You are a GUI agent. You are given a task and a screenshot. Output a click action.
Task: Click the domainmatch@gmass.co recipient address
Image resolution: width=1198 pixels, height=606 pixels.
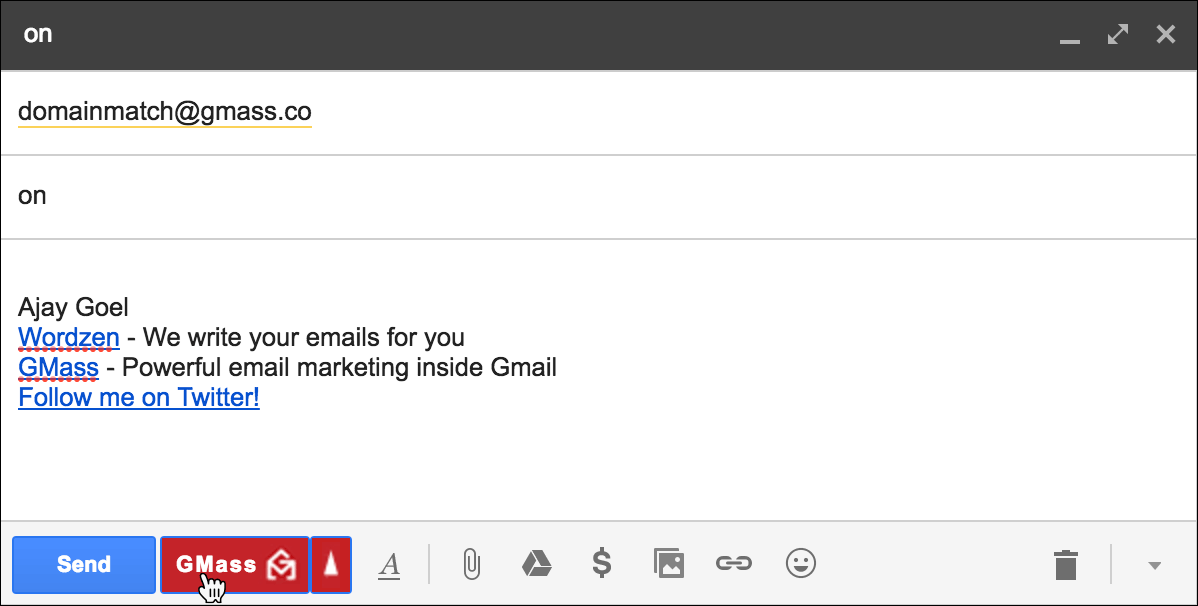pyautogui.click(x=164, y=112)
